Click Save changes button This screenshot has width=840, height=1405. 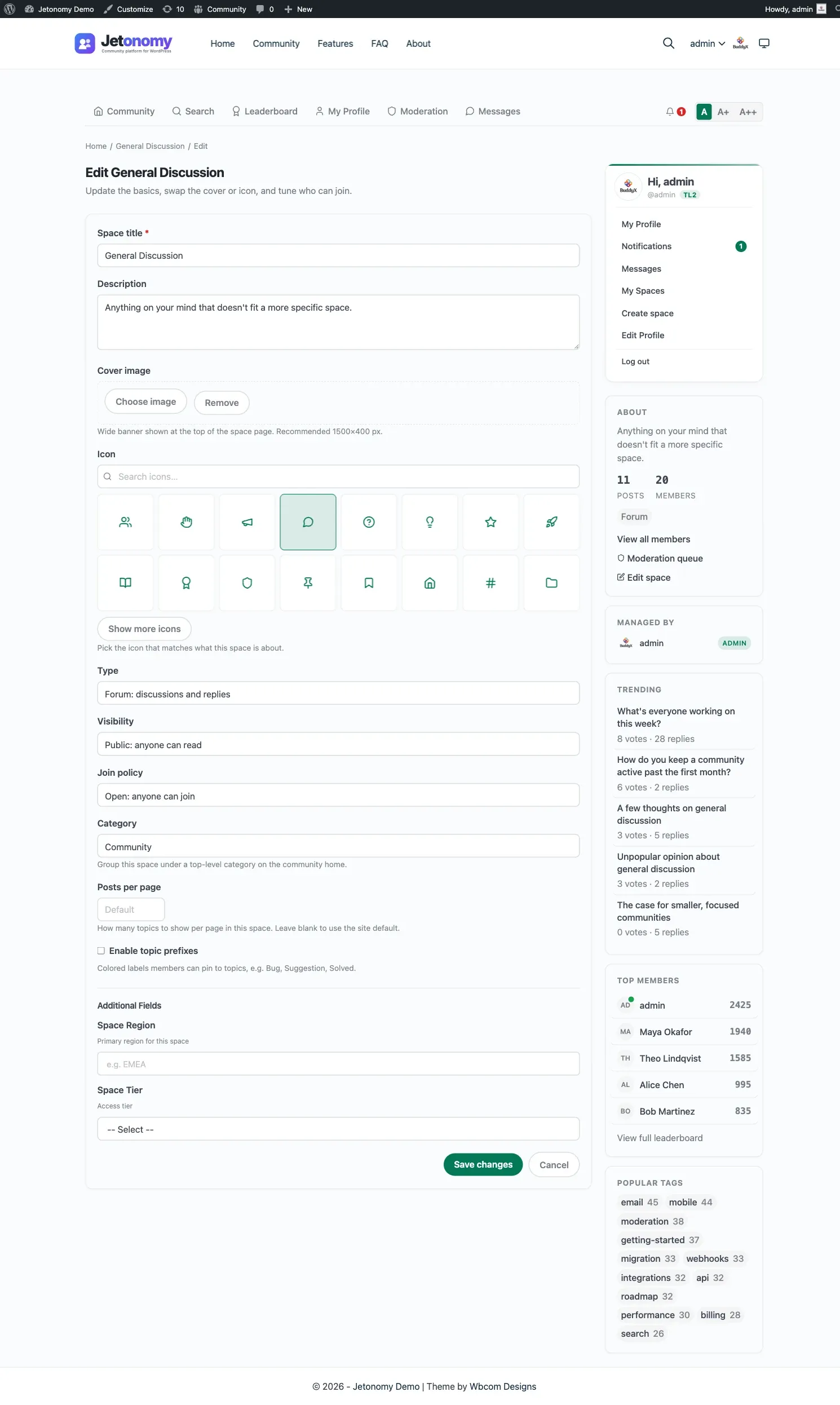click(x=483, y=1164)
